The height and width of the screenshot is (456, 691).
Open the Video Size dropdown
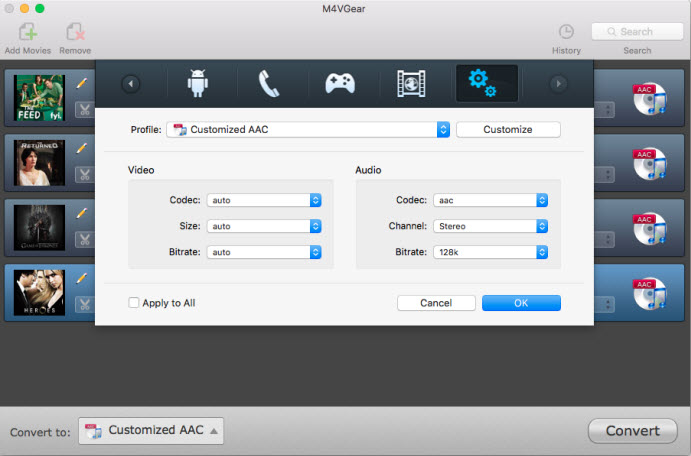point(264,226)
